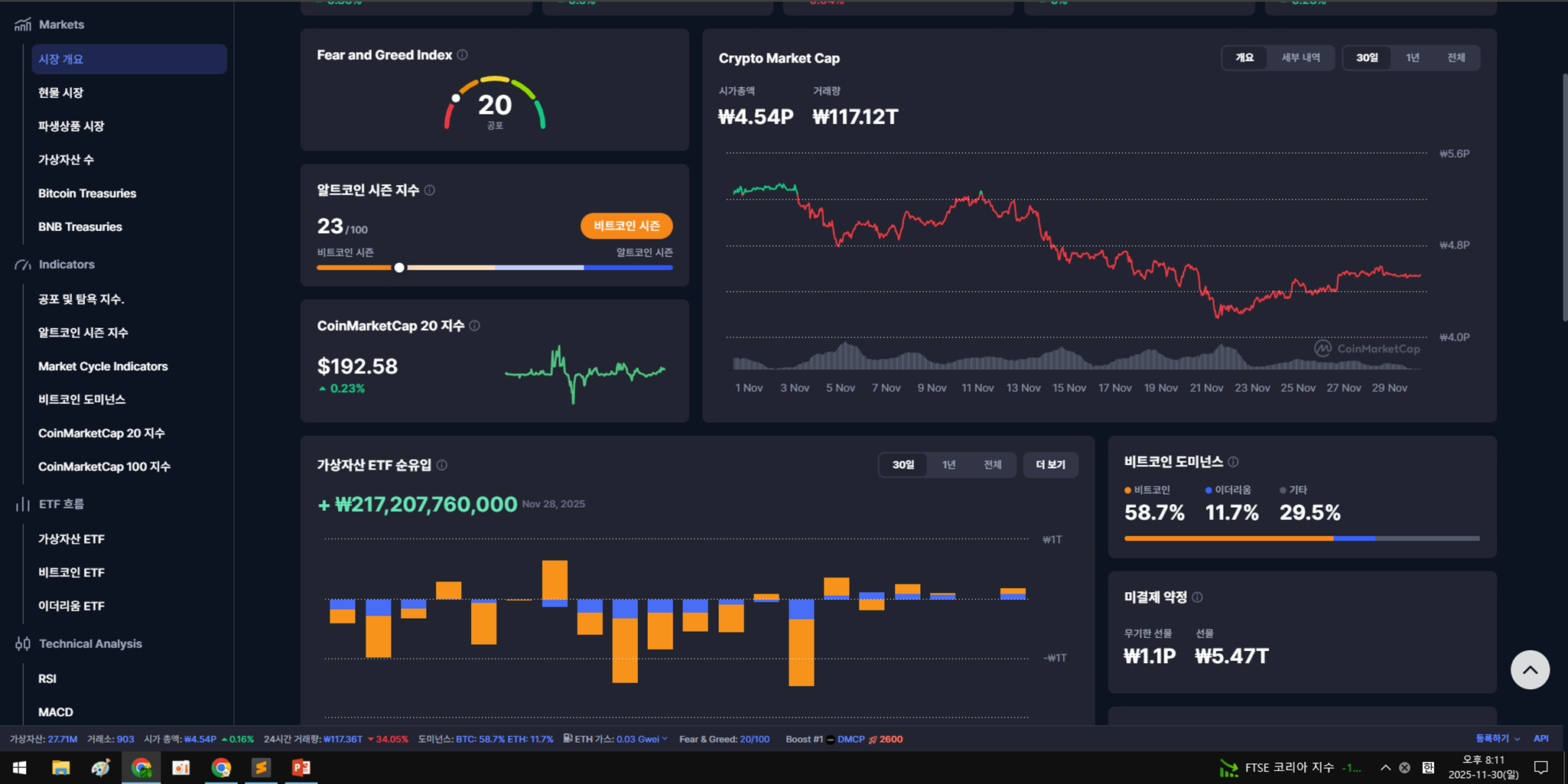Open the notification center icon
Viewport: 1568px width, 784px height.
click(x=1541, y=767)
